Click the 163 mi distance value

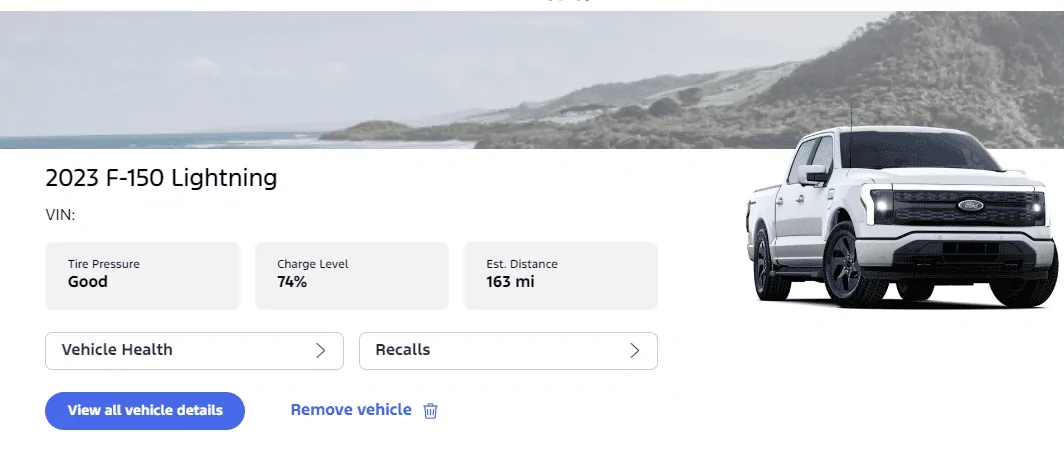click(510, 282)
